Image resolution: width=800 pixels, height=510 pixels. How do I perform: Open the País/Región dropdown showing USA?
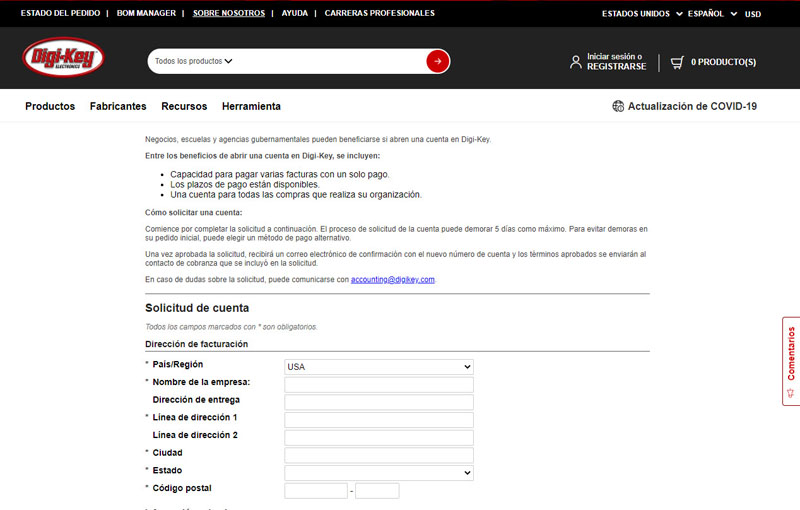tap(378, 367)
